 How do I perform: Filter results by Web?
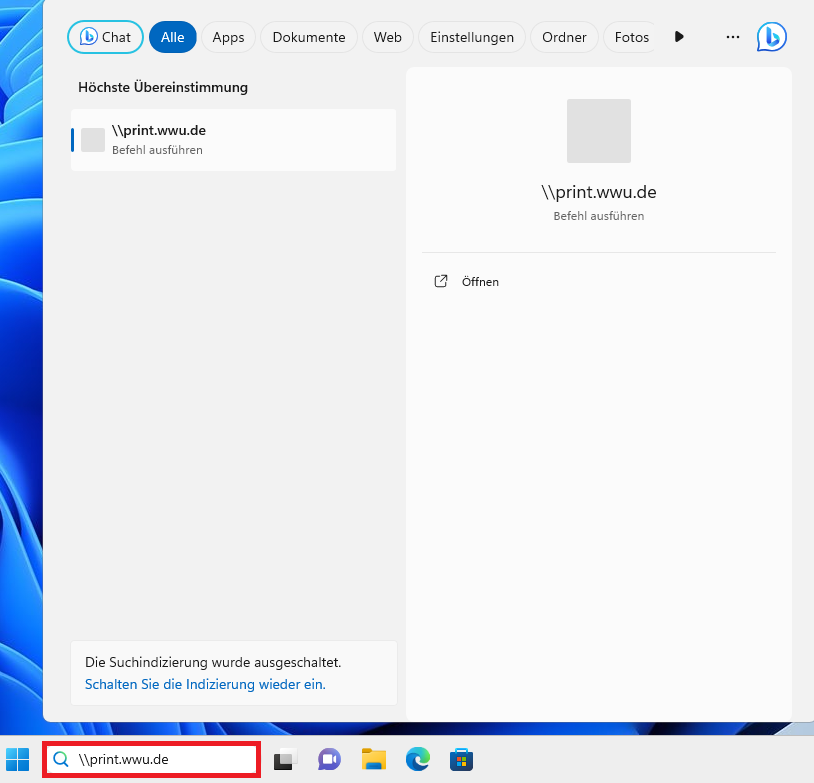[x=388, y=37]
